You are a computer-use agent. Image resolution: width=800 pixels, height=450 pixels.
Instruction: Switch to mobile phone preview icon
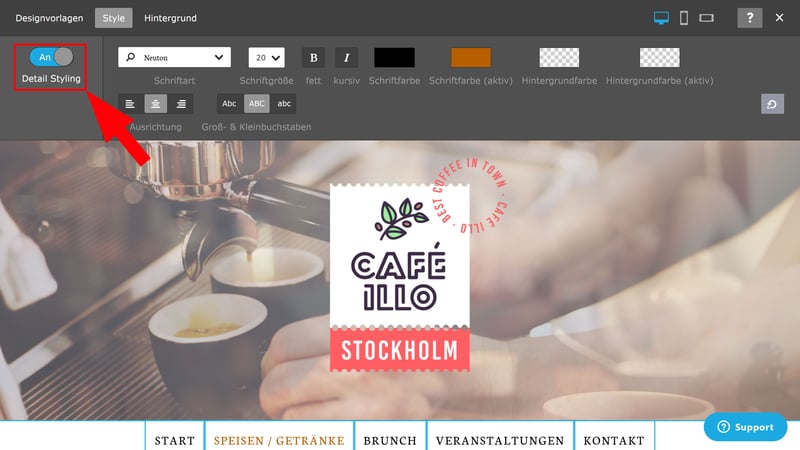click(x=684, y=18)
